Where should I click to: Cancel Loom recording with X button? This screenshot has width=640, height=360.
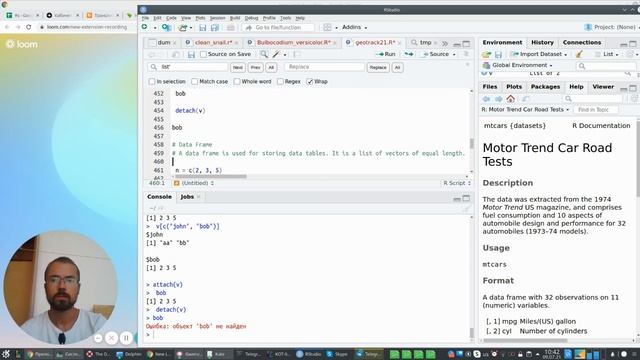(111, 338)
